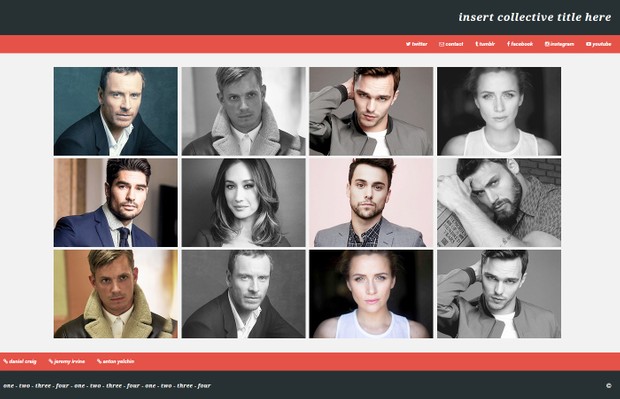Click the first 'one' footer link
Screen dimensions: 620x399
[x=8, y=386]
